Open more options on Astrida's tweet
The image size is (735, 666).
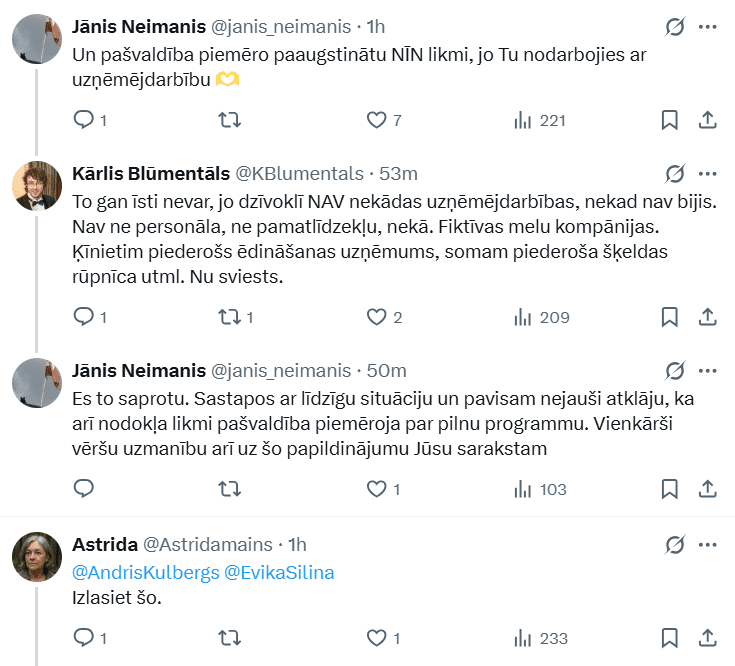(x=707, y=545)
